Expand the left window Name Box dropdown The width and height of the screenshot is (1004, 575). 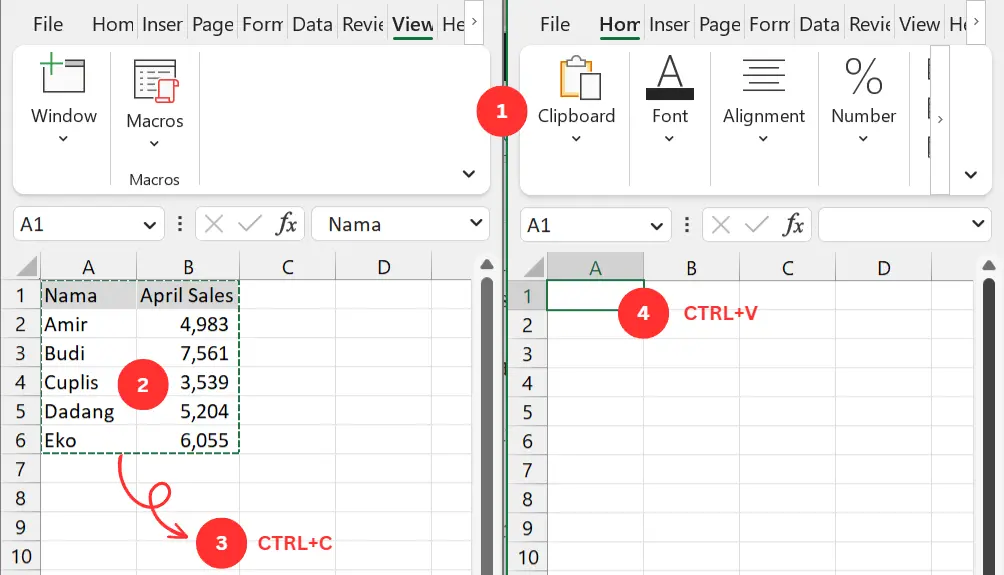(150, 225)
